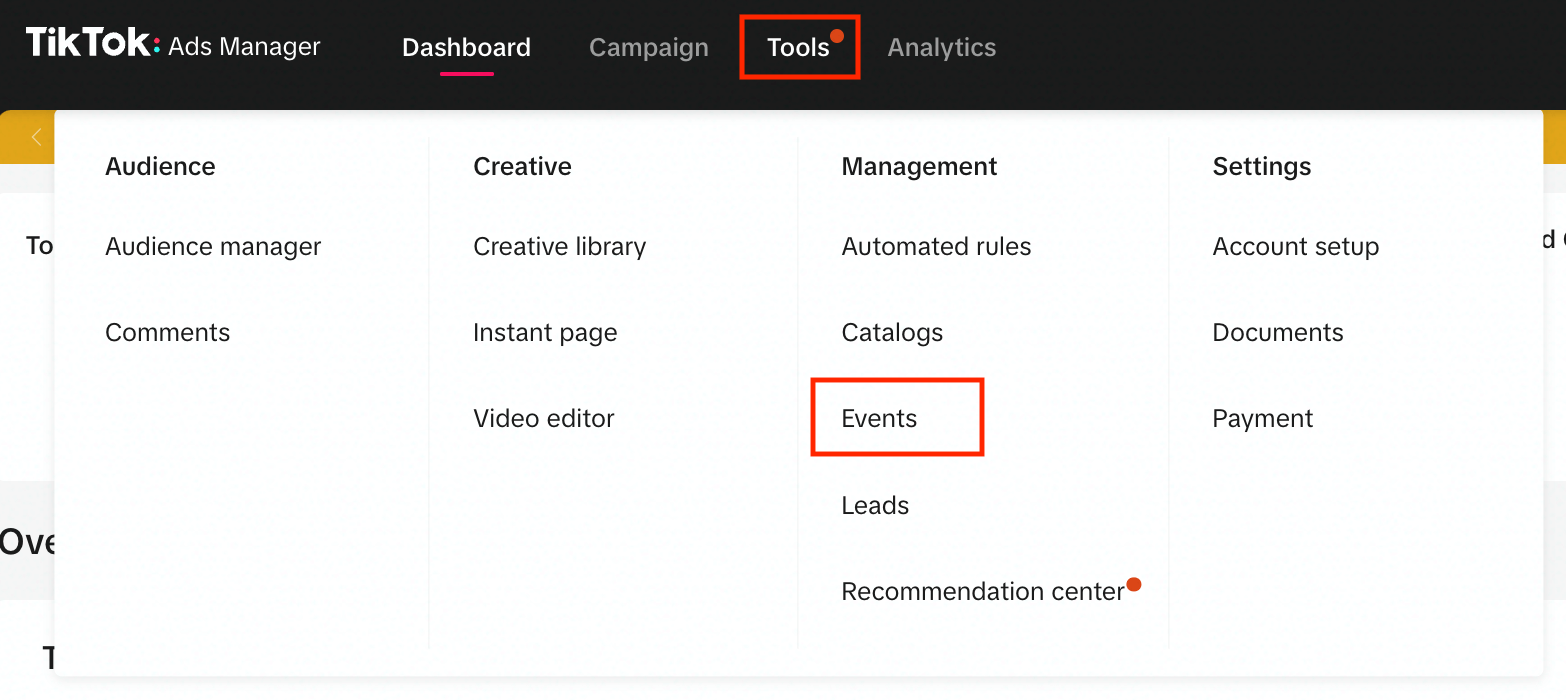This screenshot has height=700, width=1566.
Task: Select Comments under Audience
Action: pyautogui.click(x=167, y=332)
